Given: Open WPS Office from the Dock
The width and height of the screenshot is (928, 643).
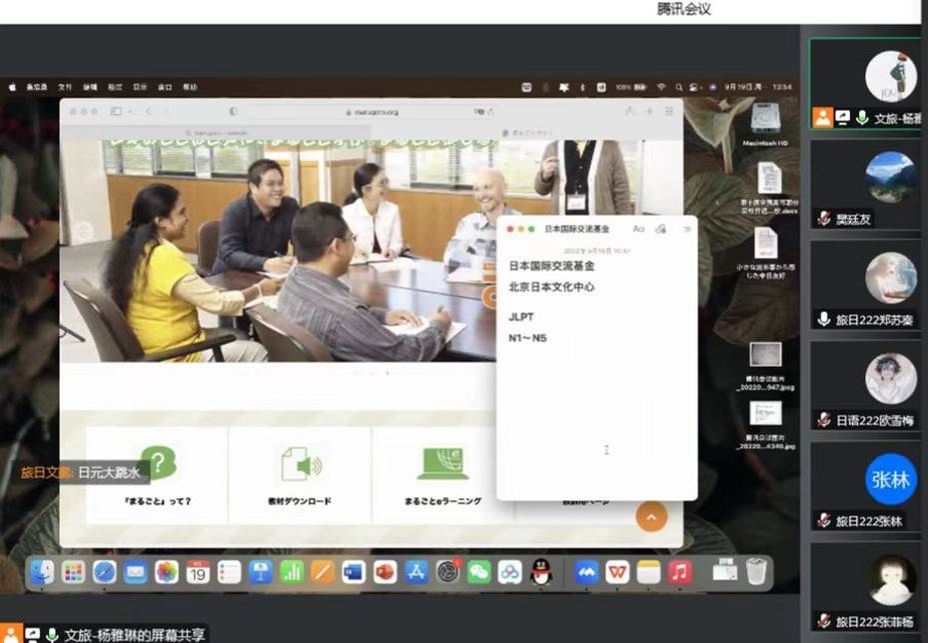Looking at the screenshot, I should point(617,572).
